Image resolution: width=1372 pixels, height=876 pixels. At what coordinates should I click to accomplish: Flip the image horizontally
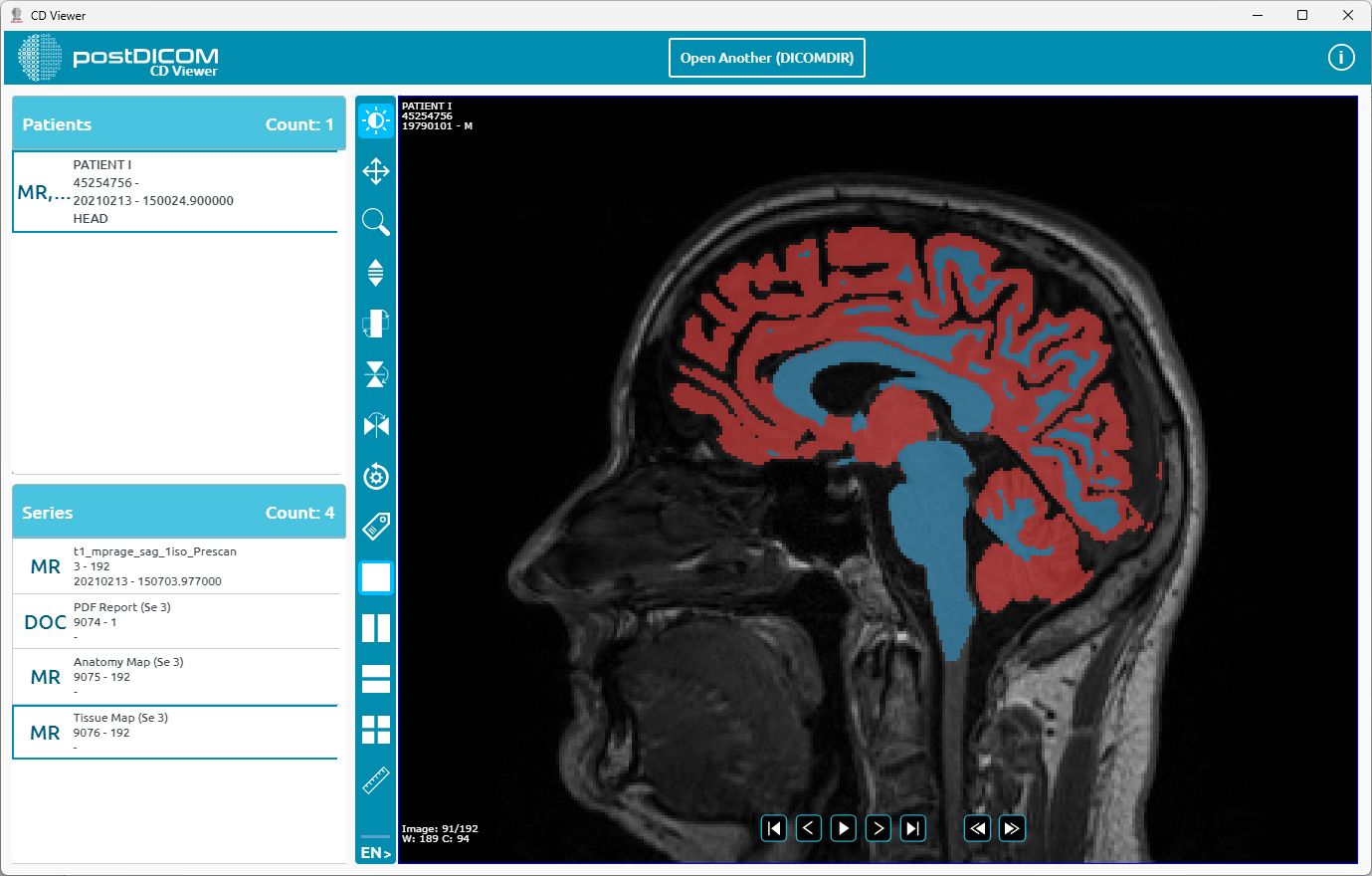pos(375,425)
